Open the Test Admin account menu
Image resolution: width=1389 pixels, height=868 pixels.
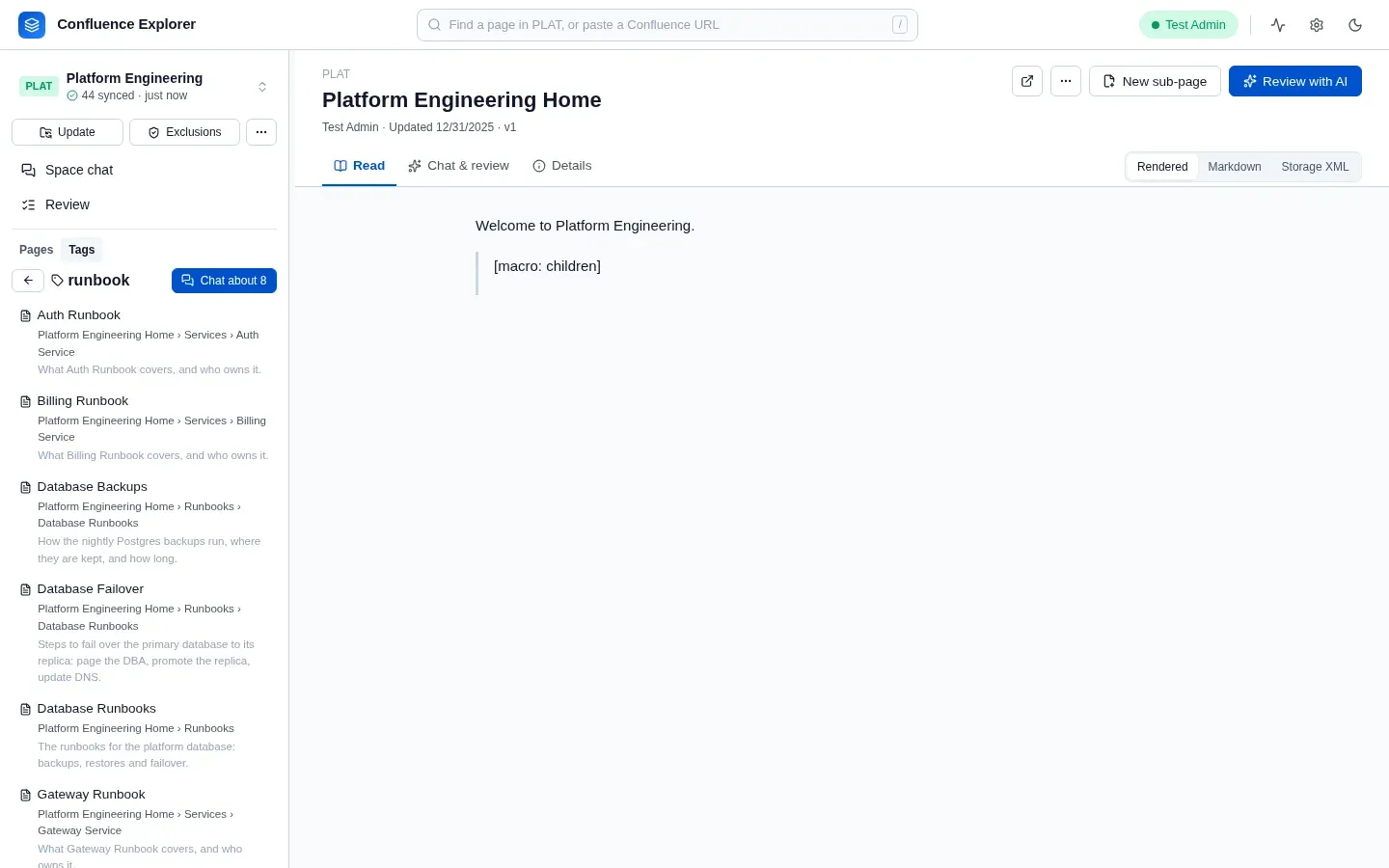[1188, 25]
